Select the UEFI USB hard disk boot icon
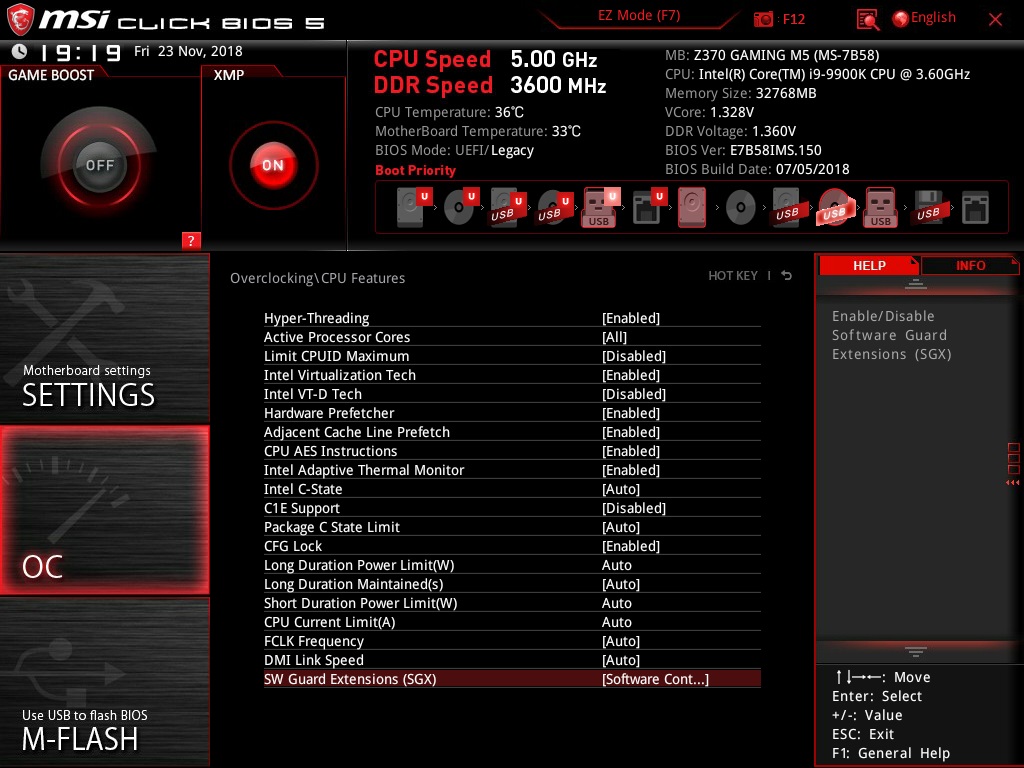This screenshot has width=1024, height=768. click(x=508, y=207)
